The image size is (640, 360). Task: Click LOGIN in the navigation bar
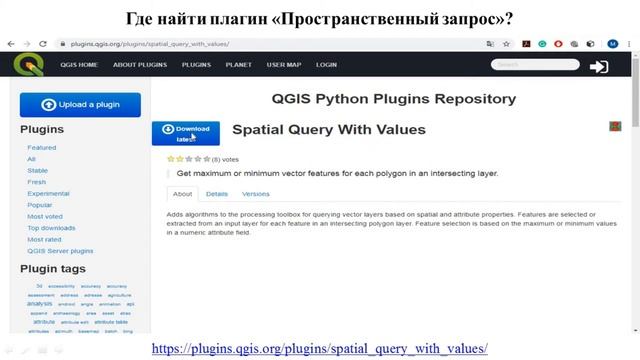coord(327,64)
